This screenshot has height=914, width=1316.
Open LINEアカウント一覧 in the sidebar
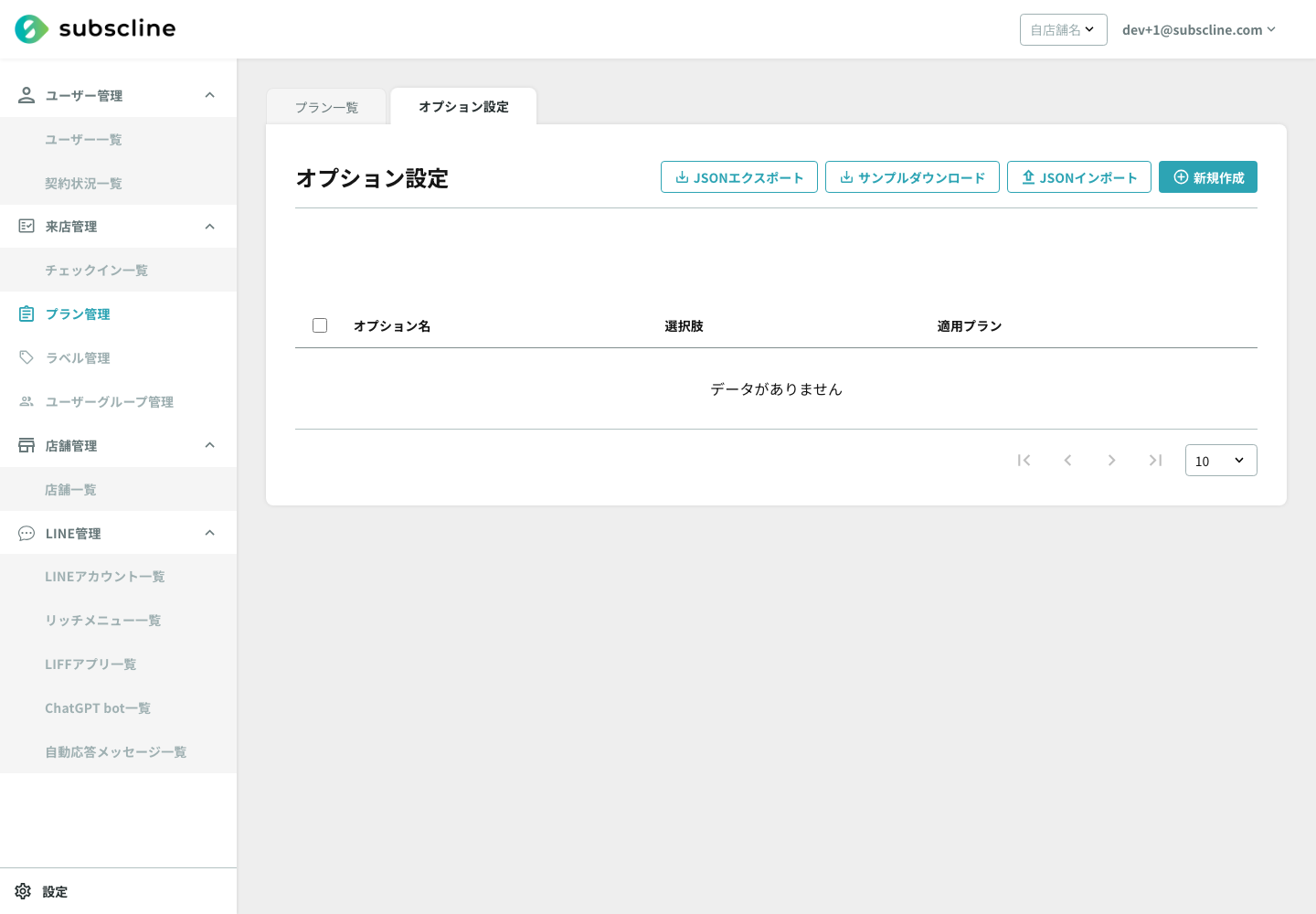tap(118, 576)
